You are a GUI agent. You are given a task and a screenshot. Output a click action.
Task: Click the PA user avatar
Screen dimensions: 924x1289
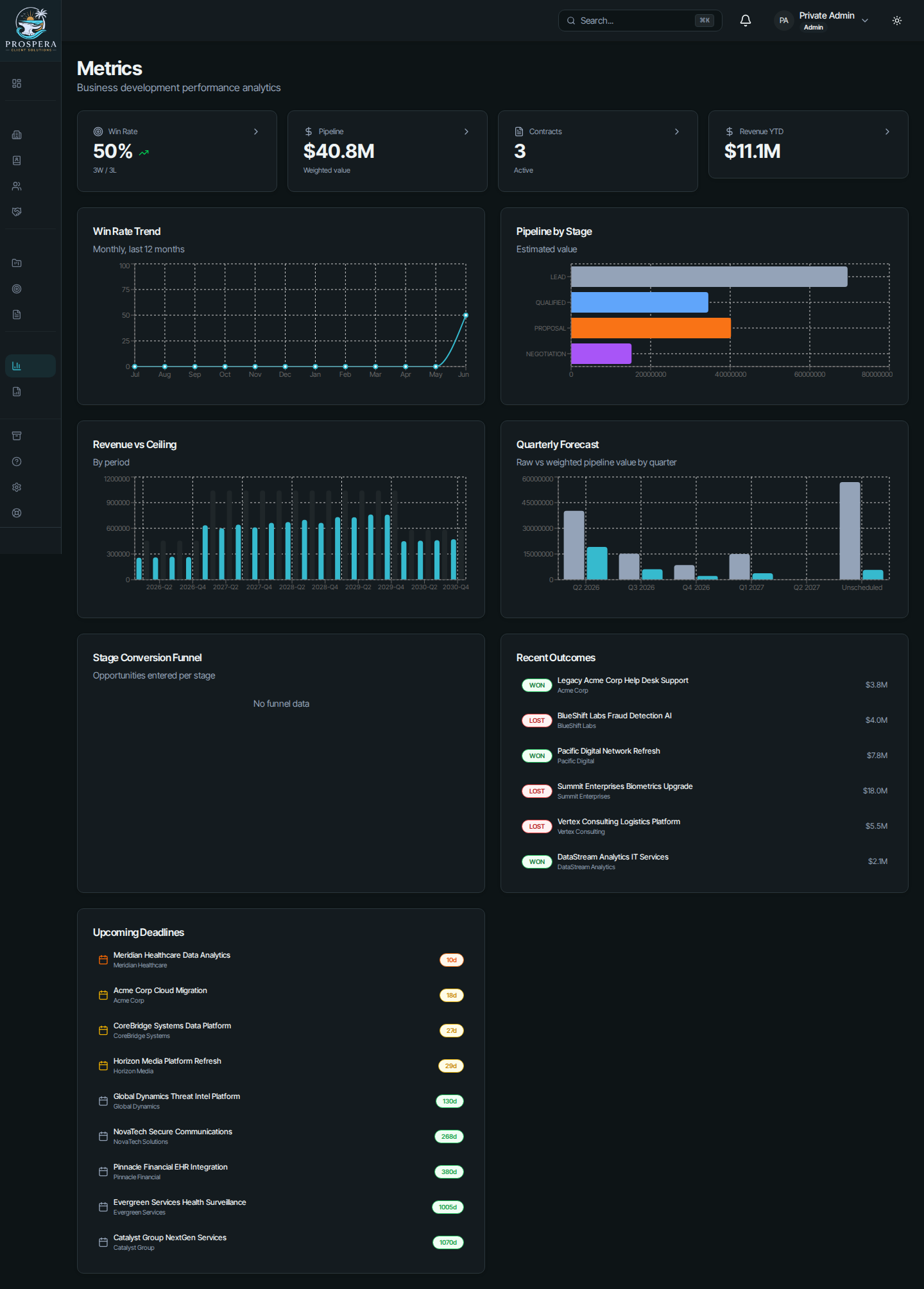coord(783,21)
